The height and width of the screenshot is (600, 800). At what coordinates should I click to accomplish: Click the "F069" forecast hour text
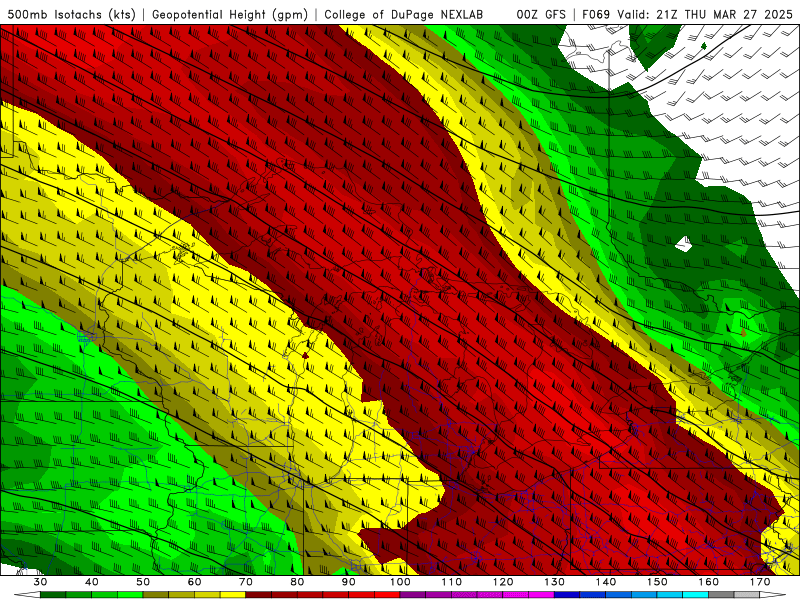click(x=596, y=14)
